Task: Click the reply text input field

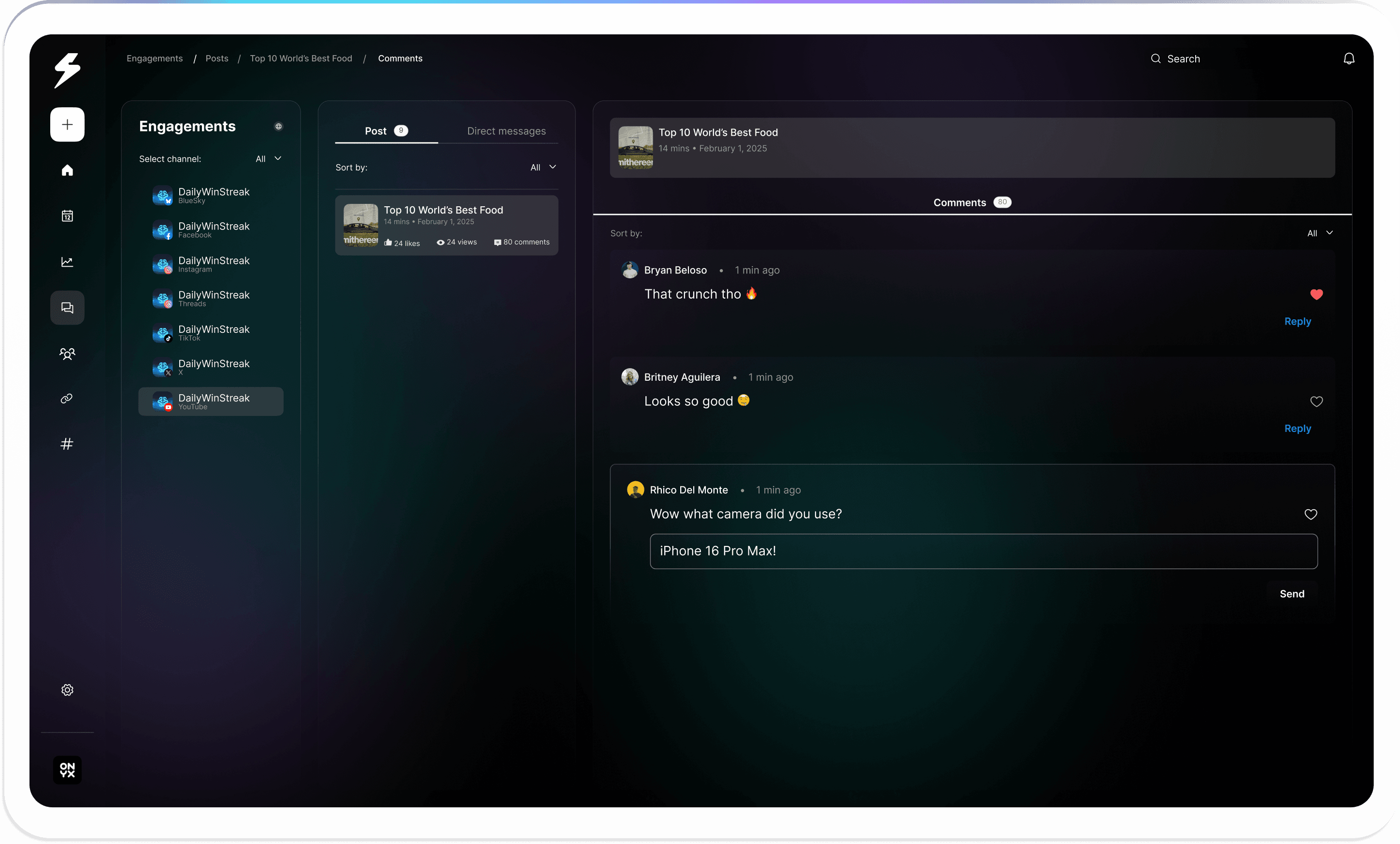Action: 983,551
